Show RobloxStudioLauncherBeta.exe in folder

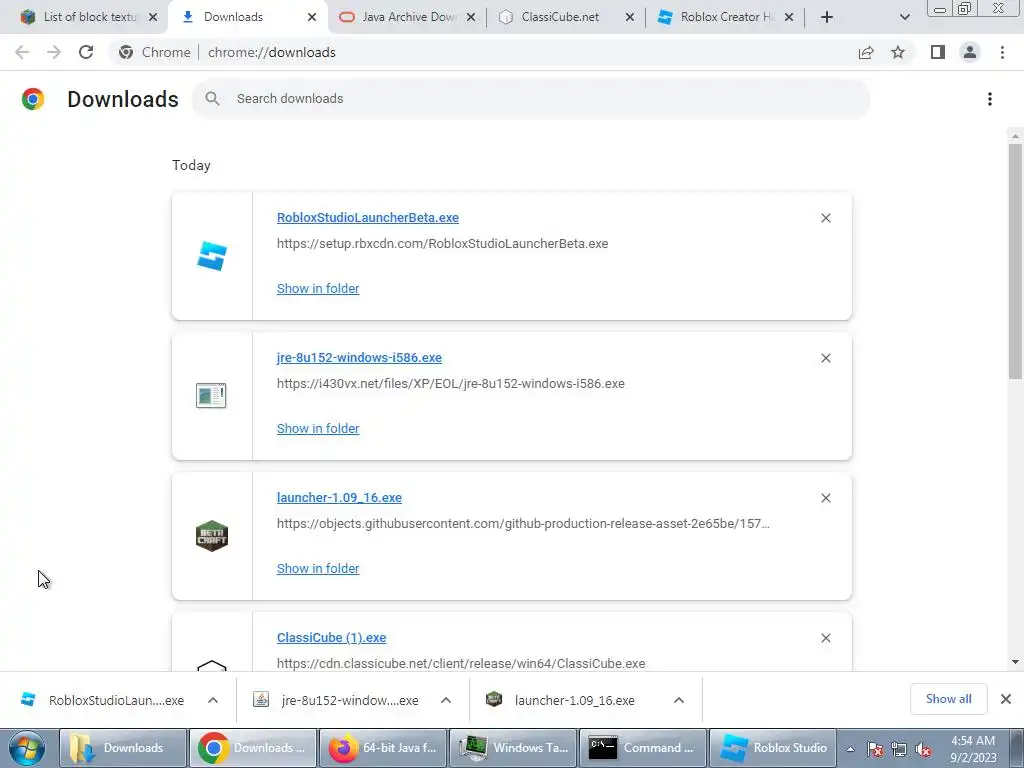(x=318, y=289)
